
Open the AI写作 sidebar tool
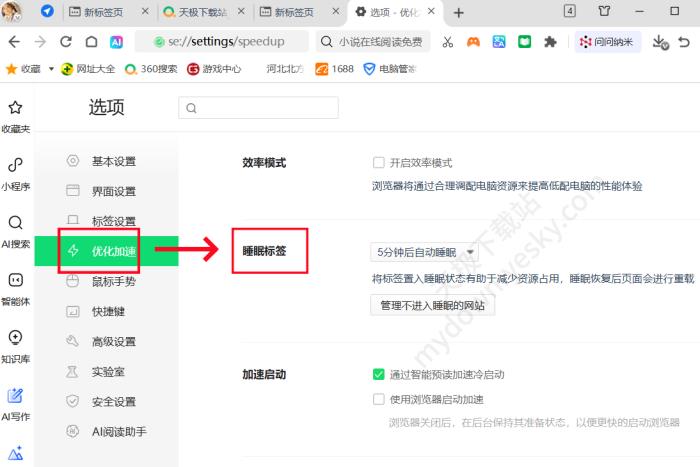click(15, 403)
